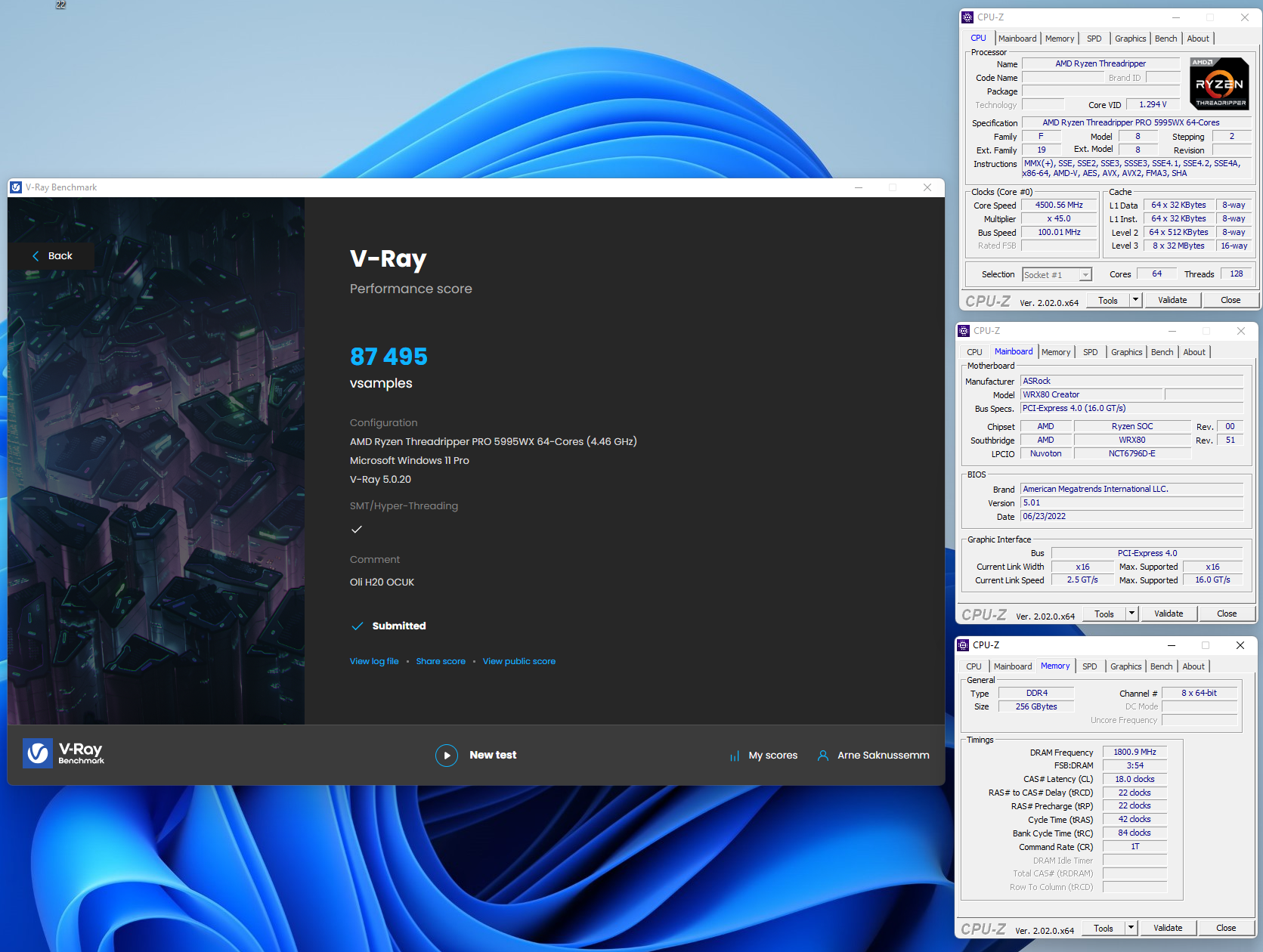Open SPD tab in top CPU-Z window
This screenshot has width=1263, height=952.
[x=1094, y=39]
